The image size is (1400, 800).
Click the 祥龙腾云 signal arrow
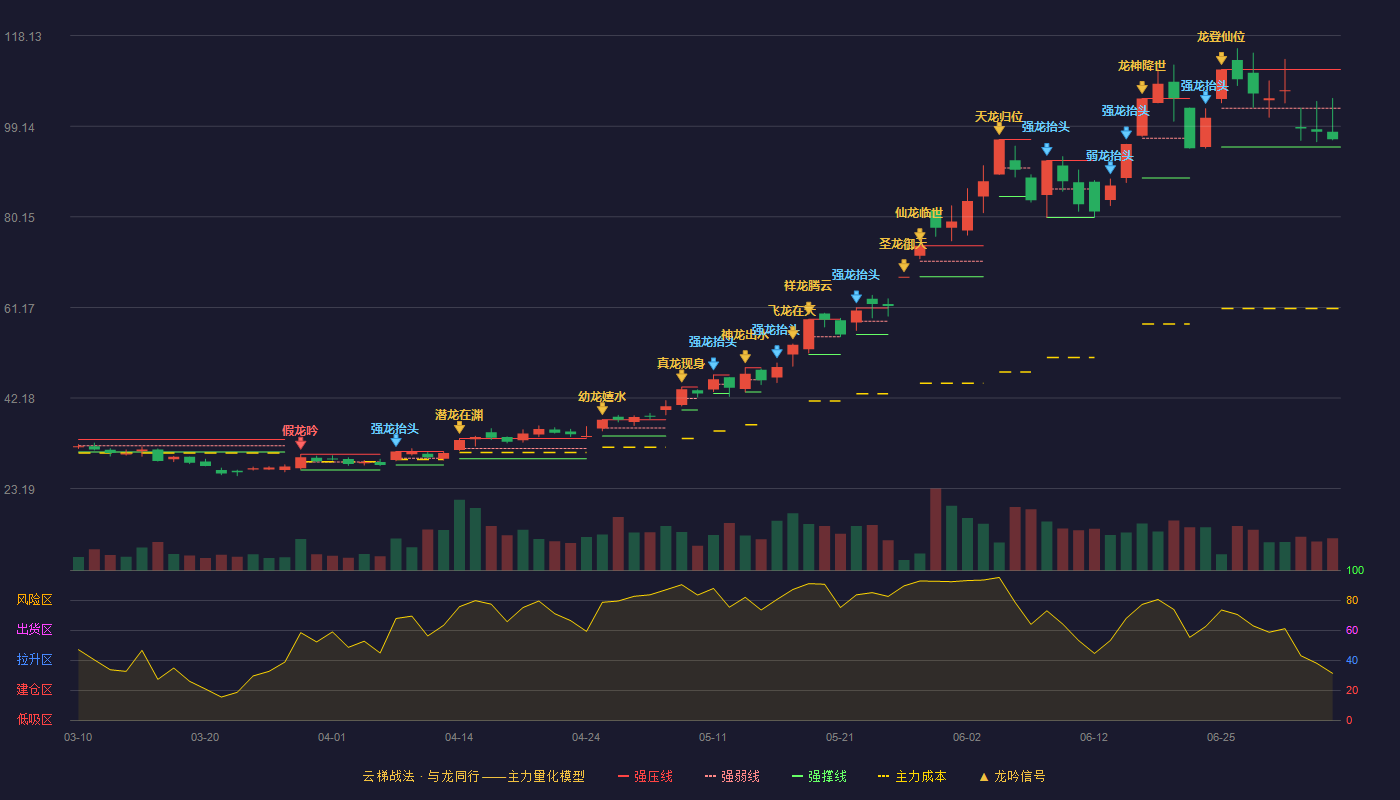point(808,308)
